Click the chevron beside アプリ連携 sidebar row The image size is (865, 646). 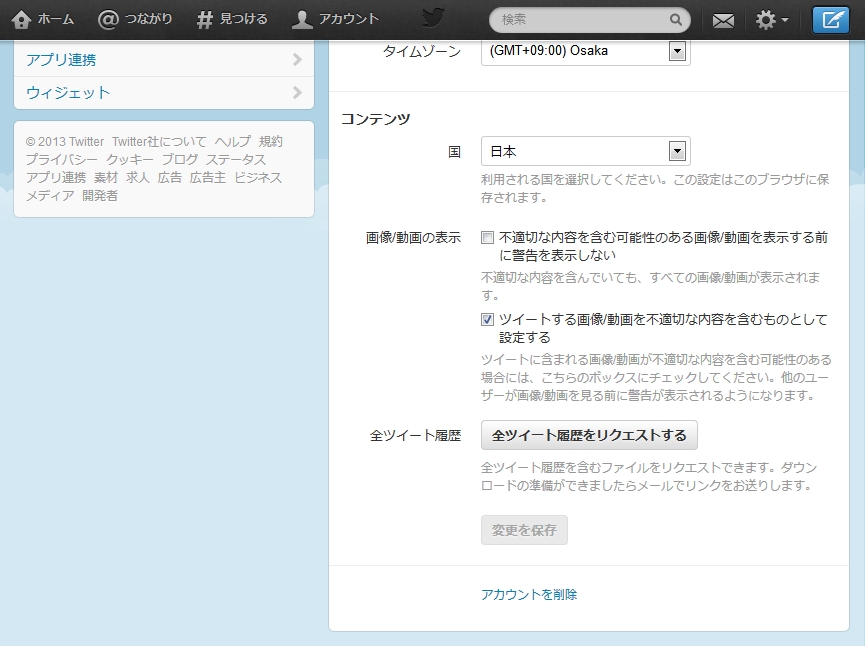point(297,60)
